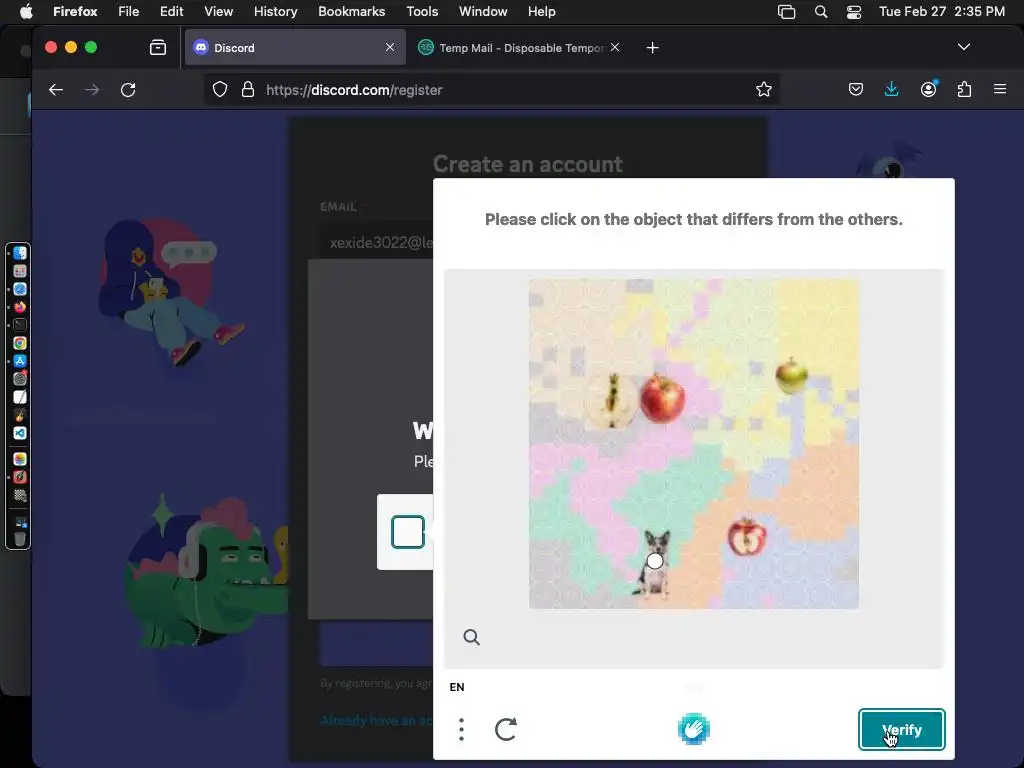
Task: Go back to the previous page
Action: coord(56,89)
